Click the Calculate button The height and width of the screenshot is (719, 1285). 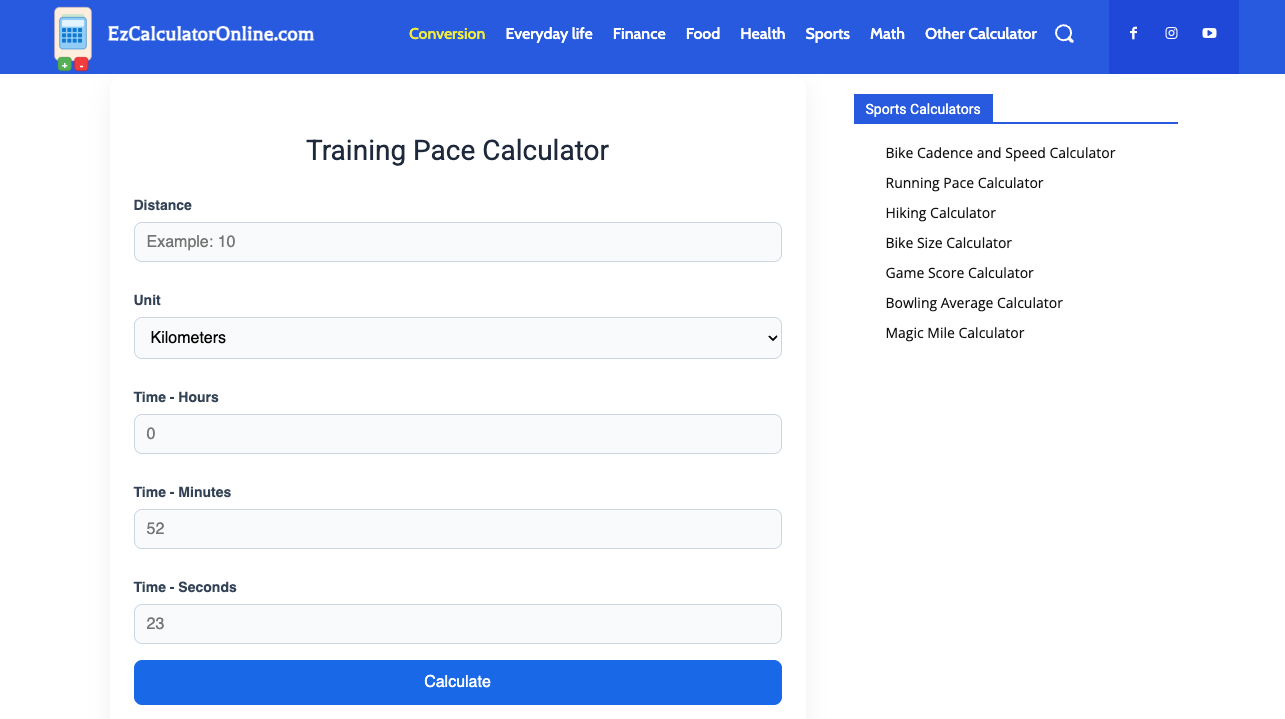(457, 682)
